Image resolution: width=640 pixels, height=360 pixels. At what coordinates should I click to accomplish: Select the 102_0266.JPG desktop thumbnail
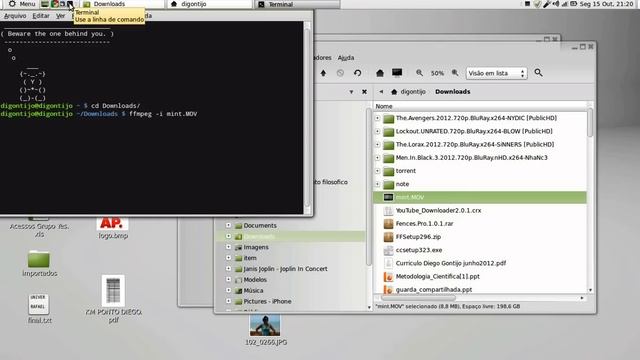point(265,330)
